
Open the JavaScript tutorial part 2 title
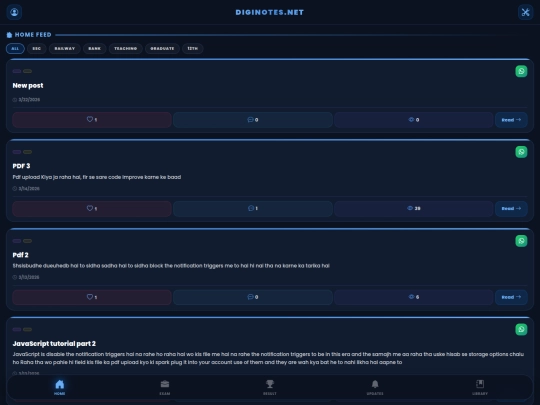click(54, 343)
